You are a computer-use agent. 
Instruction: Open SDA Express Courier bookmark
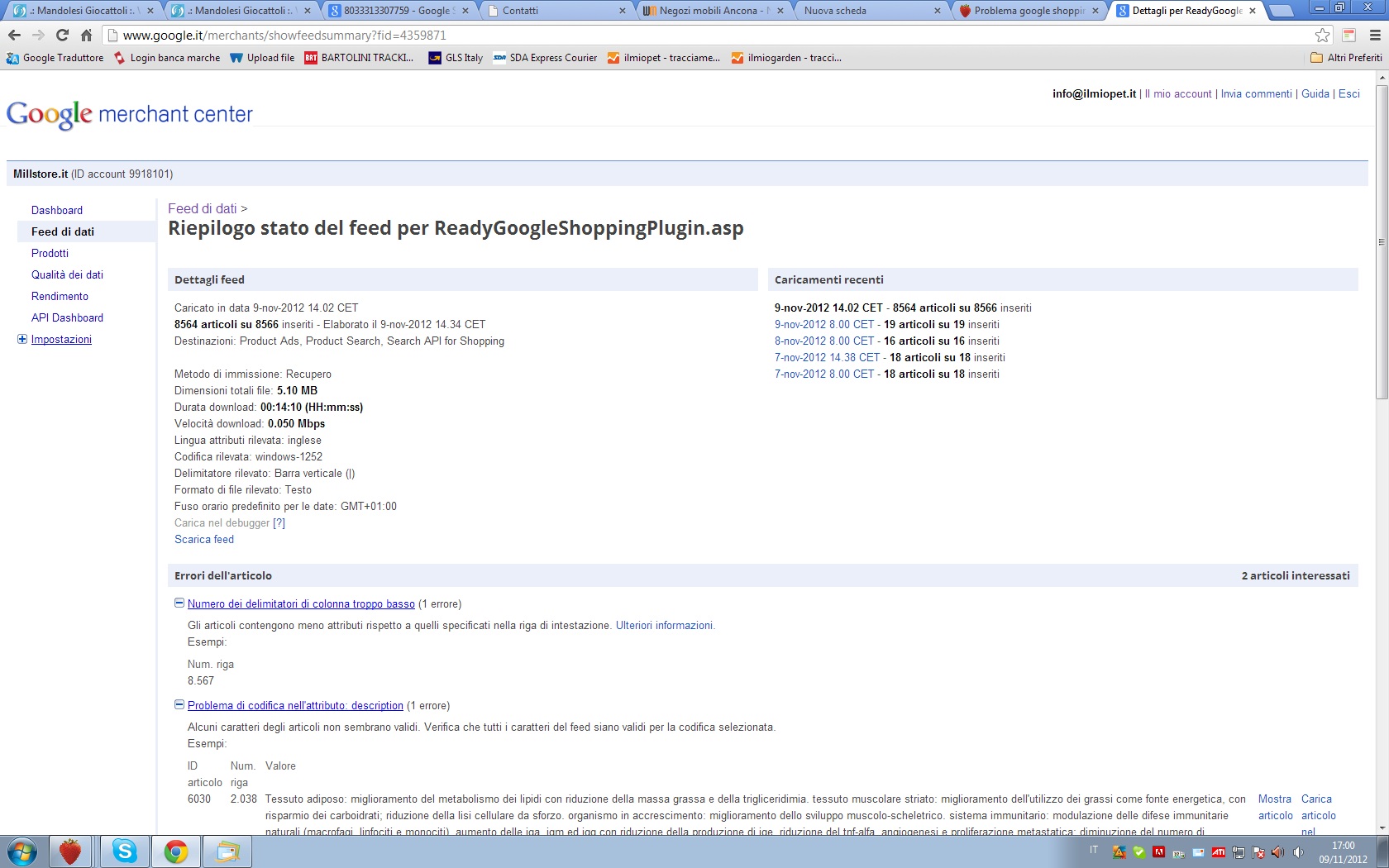coord(545,58)
